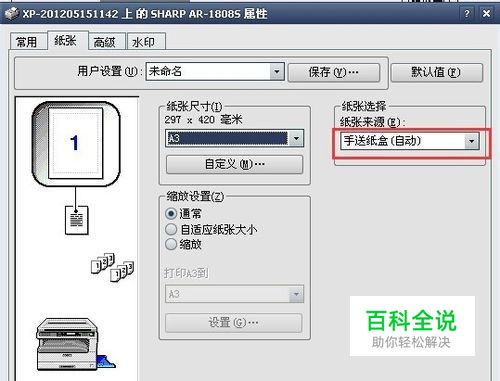Open the 纸张来源 手送纸盒(自动) dropdown

click(x=410, y=141)
